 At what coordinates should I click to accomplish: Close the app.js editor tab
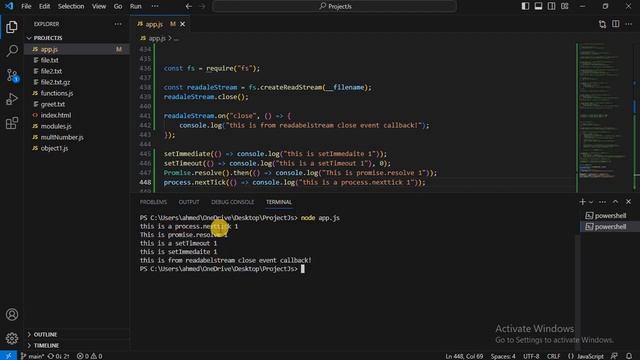[182, 24]
